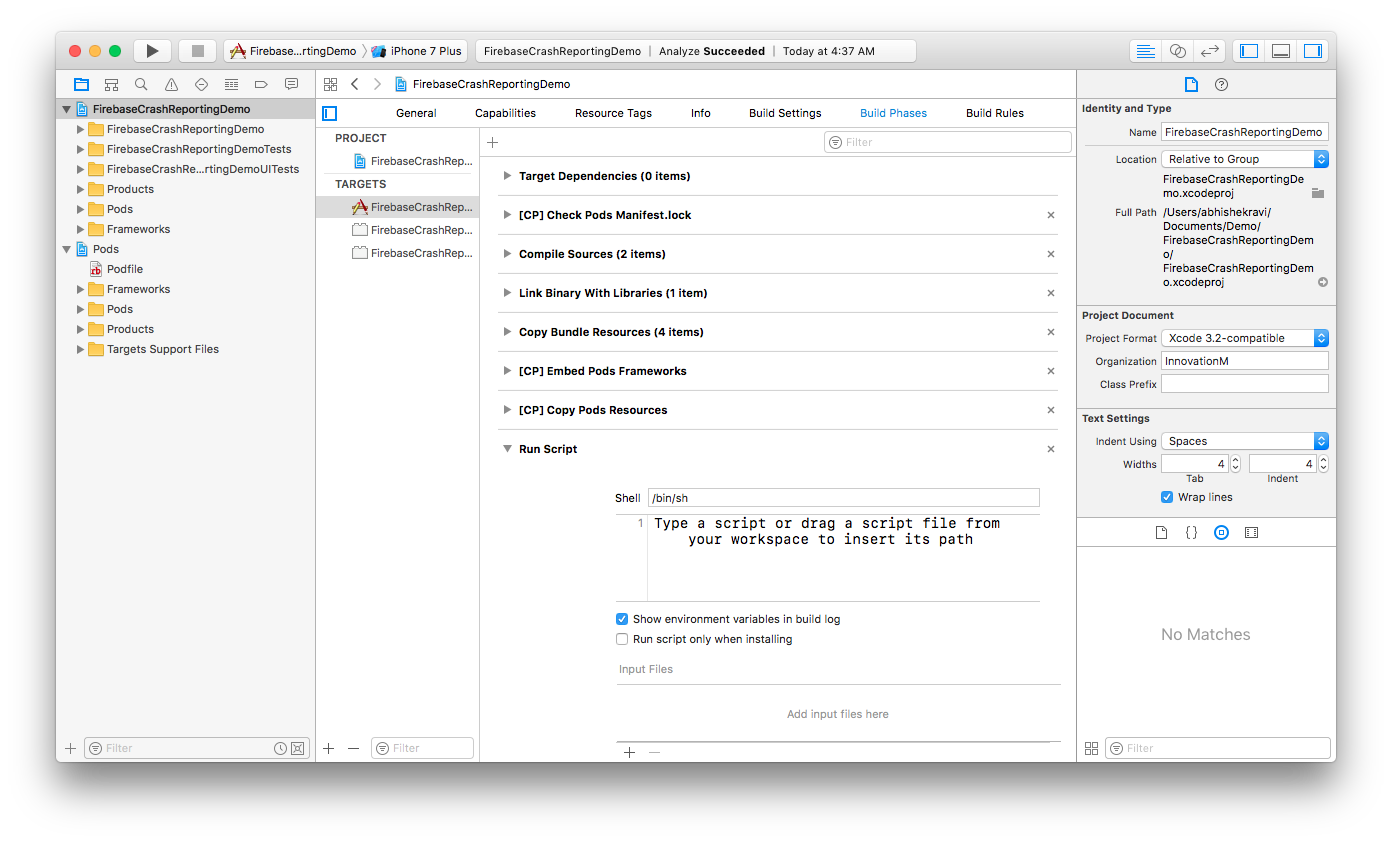Viewport: 1392px width, 842px height.
Task: Open the Project Format dropdown
Action: [x=1244, y=338]
